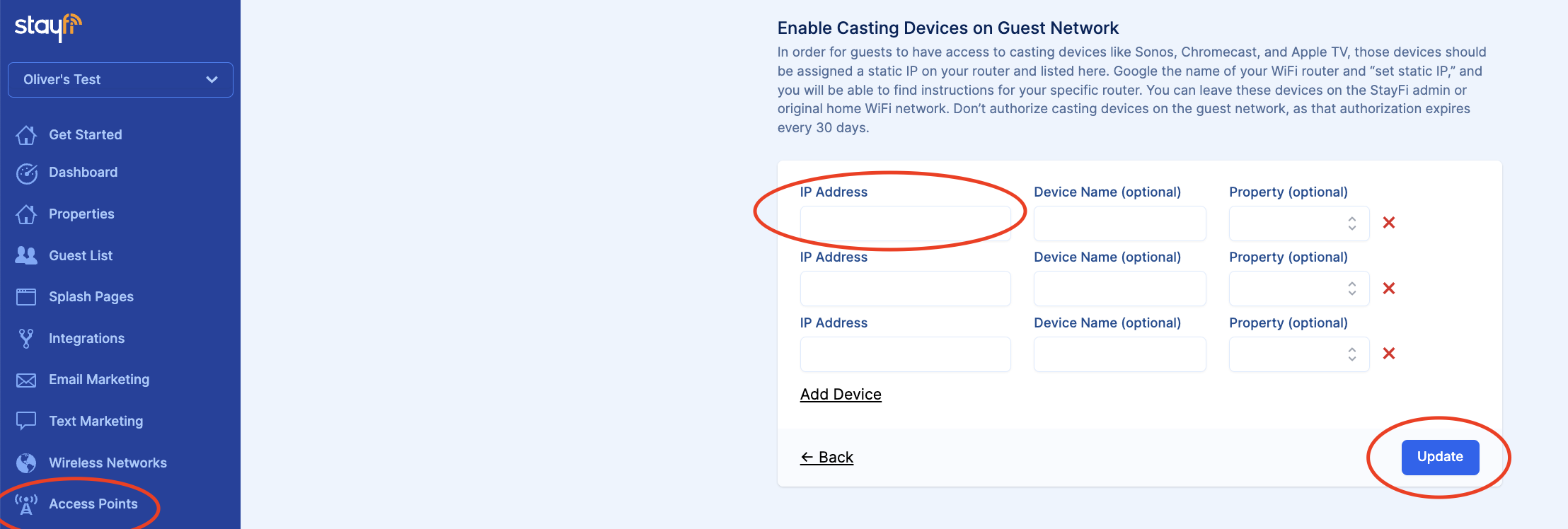Delete the third device row using red X

click(x=1389, y=354)
